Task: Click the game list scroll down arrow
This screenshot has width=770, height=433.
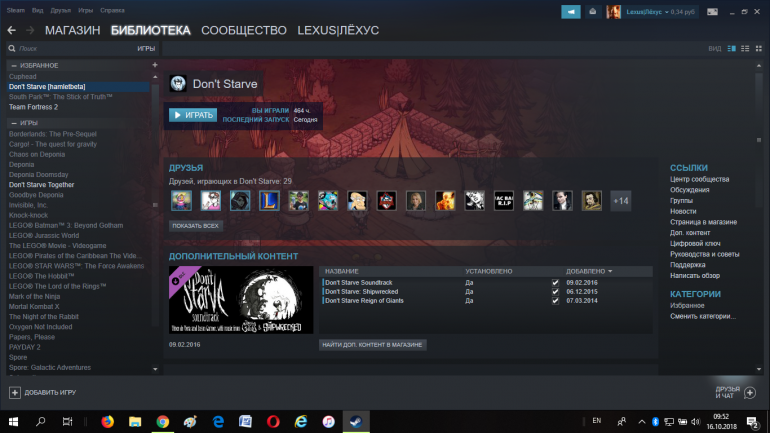Action: click(155, 369)
